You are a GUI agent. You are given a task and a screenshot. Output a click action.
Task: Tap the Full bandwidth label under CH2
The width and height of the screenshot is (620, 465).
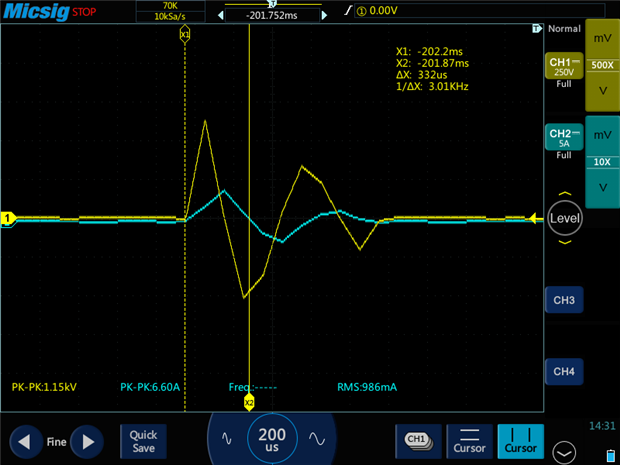coord(564,155)
